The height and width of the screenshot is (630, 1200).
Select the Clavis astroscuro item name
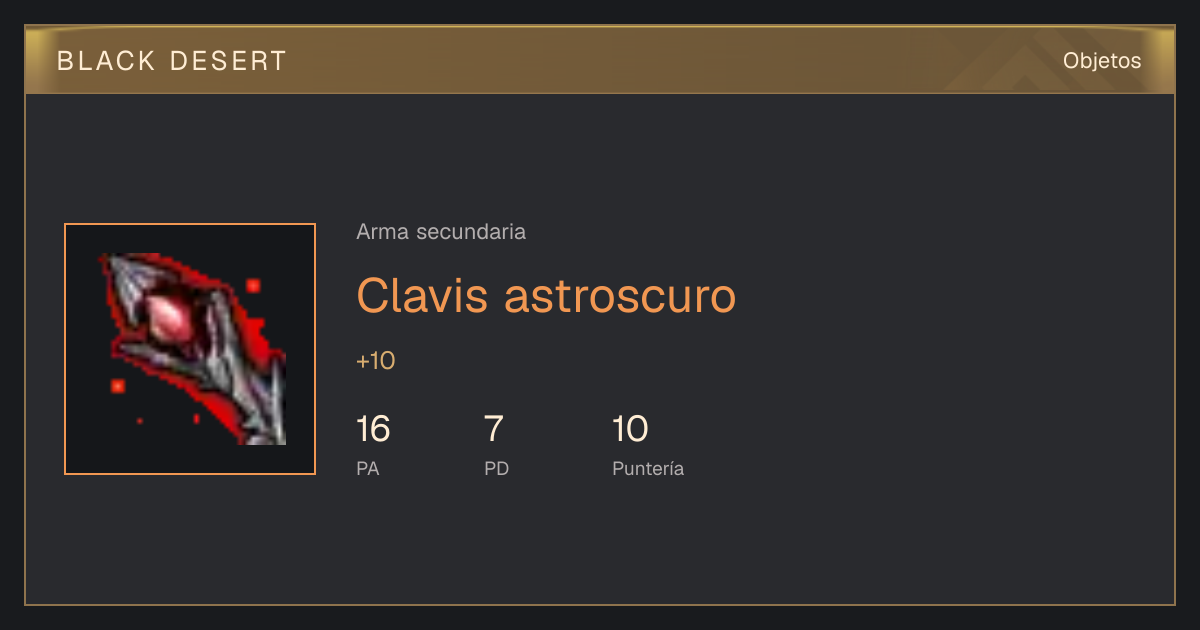546,295
